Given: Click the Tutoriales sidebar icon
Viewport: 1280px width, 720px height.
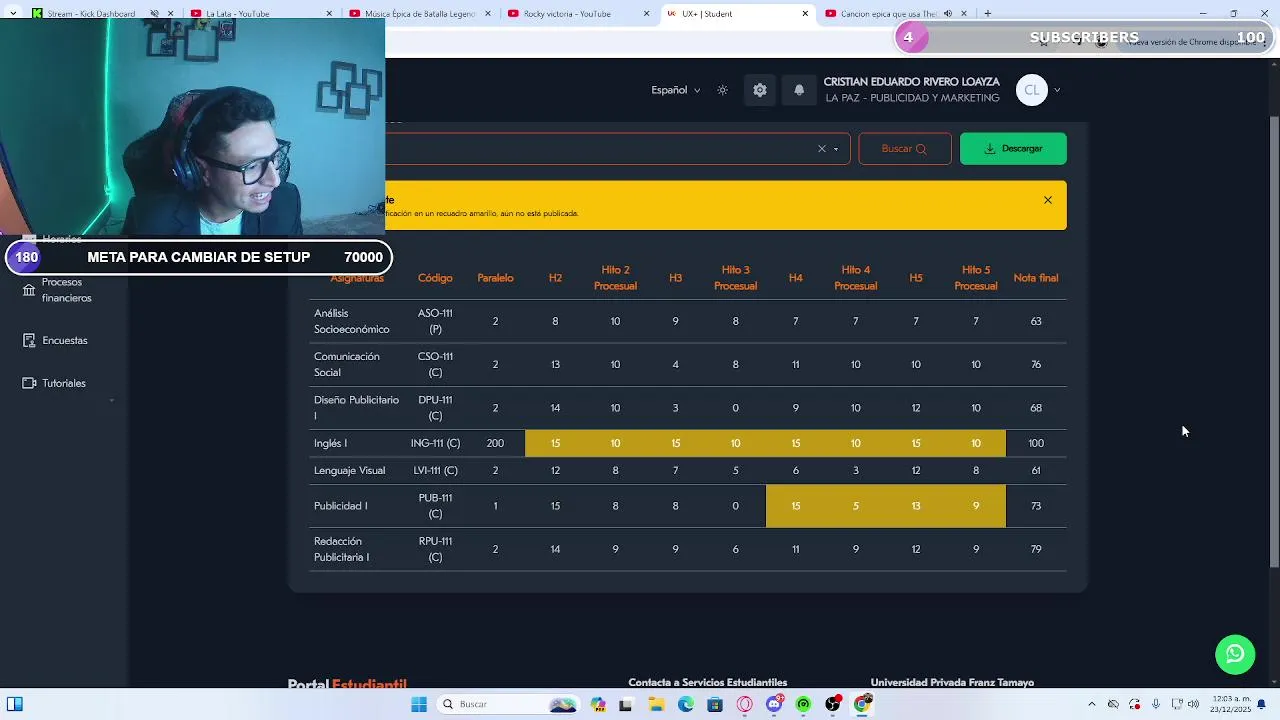Looking at the screenshot, I should pyautogui.click(x=29, y=383).
